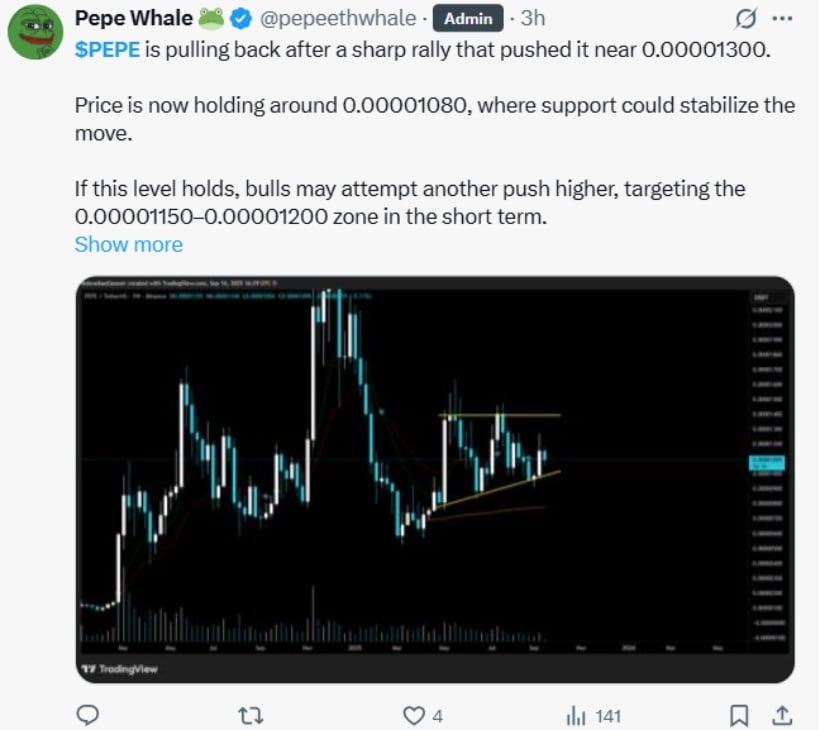Screen dimensions: 825x730
Task: Click the repost arrows icon
Action: 250,716
